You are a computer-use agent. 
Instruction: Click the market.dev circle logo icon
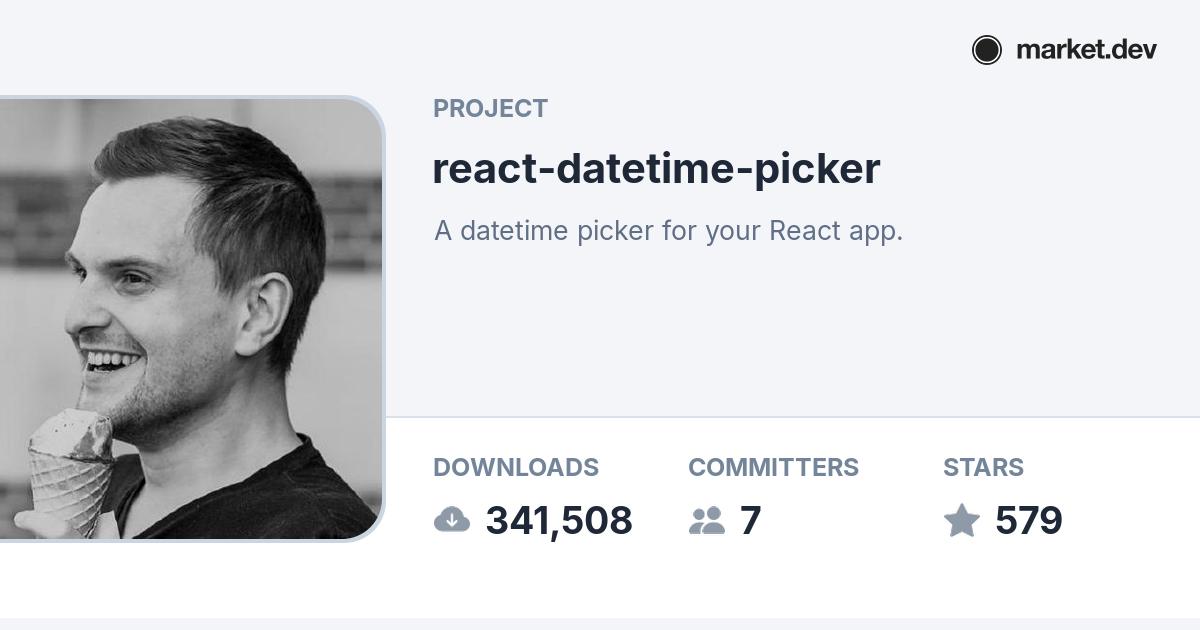[x=986, y=50]
